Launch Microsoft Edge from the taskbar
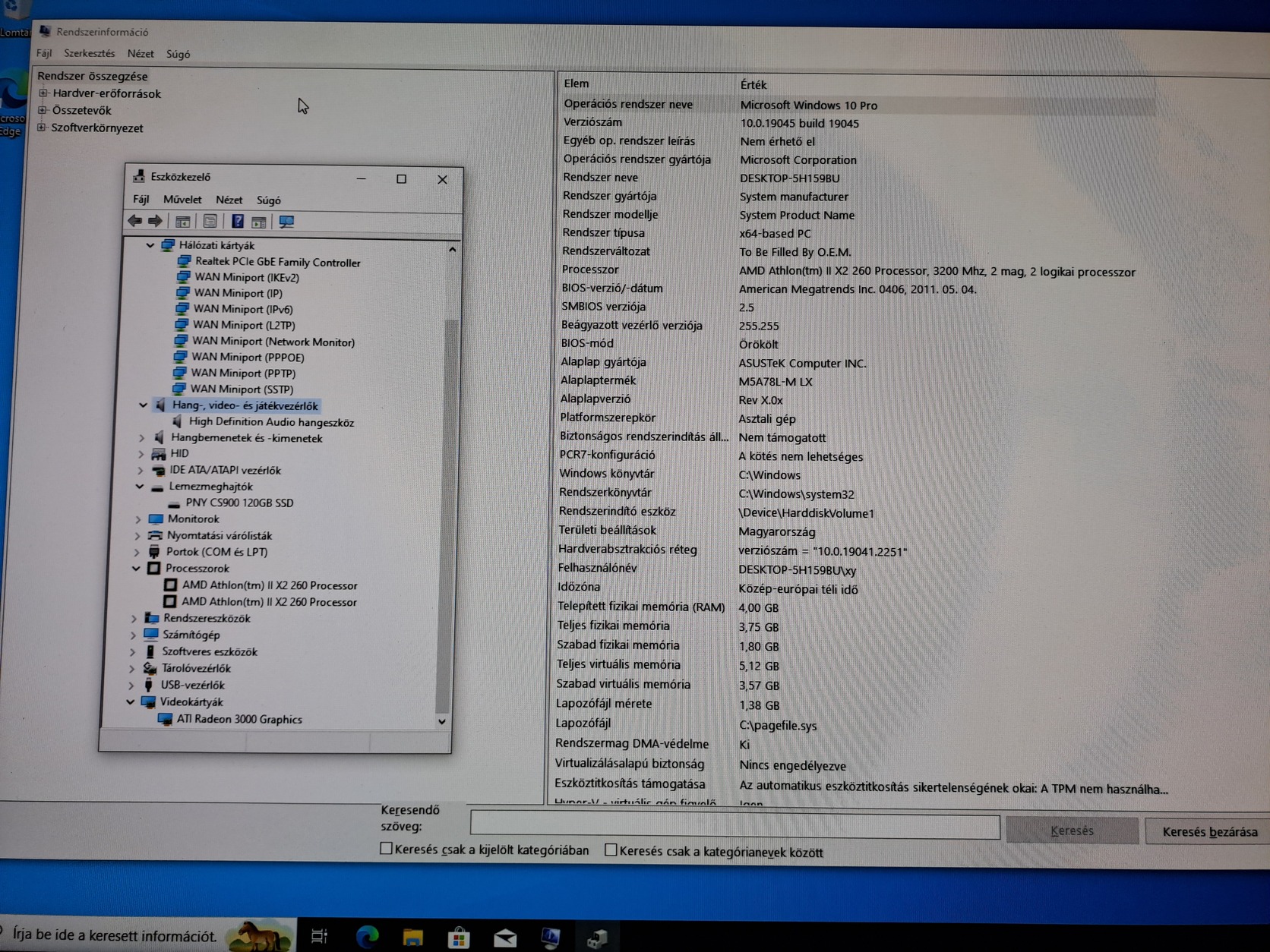 tap(367, 937)
